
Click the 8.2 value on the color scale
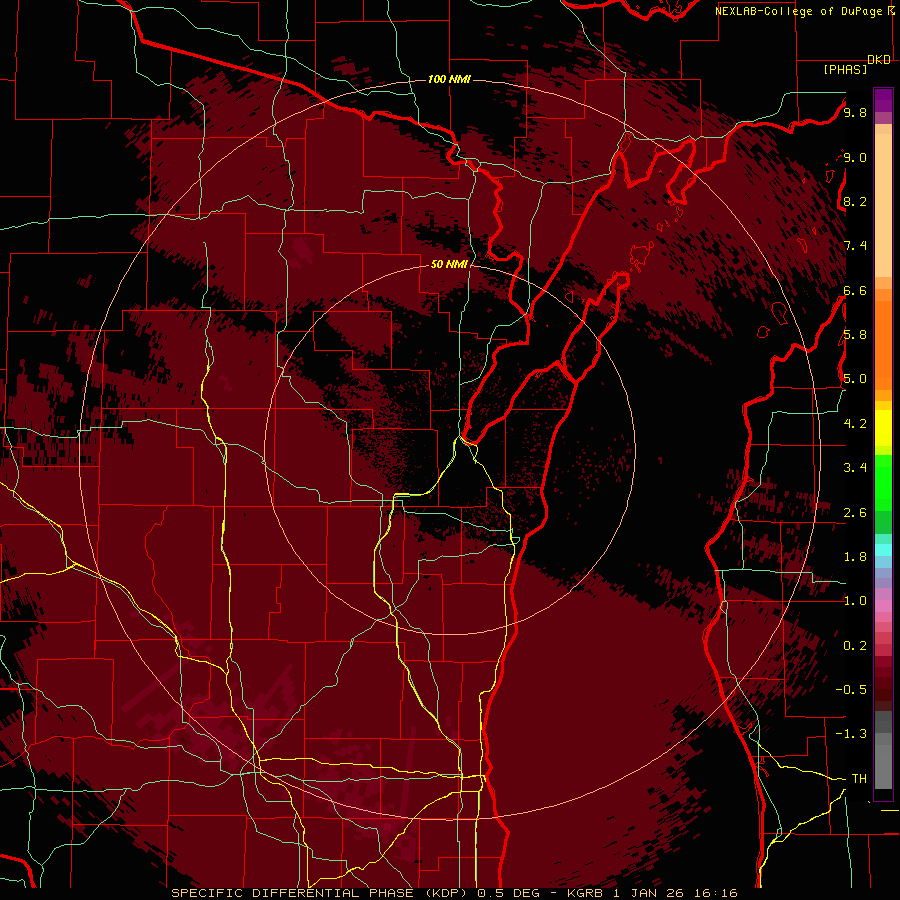856,201
